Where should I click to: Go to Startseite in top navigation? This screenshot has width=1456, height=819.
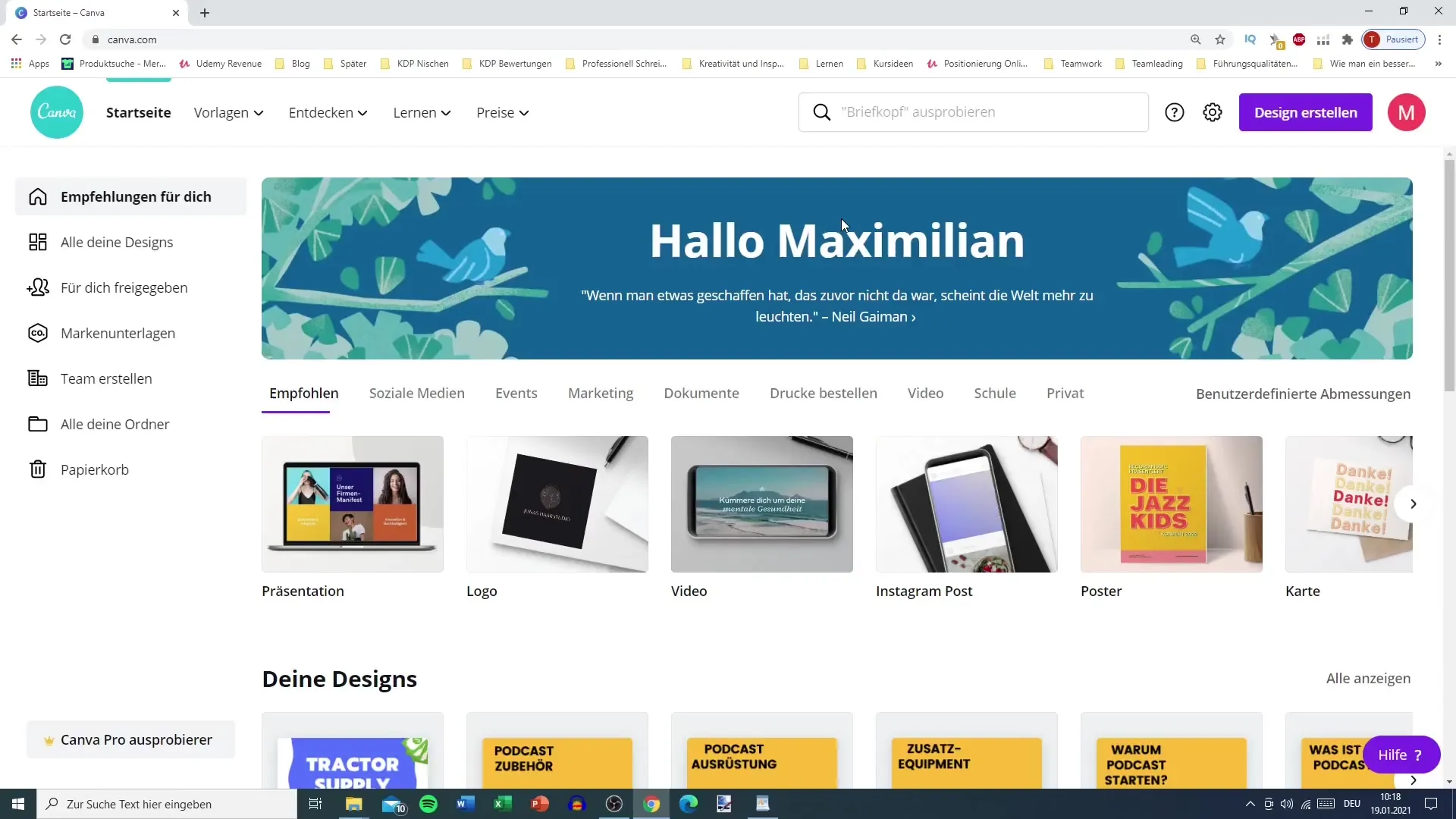click(x=138, y=112)
